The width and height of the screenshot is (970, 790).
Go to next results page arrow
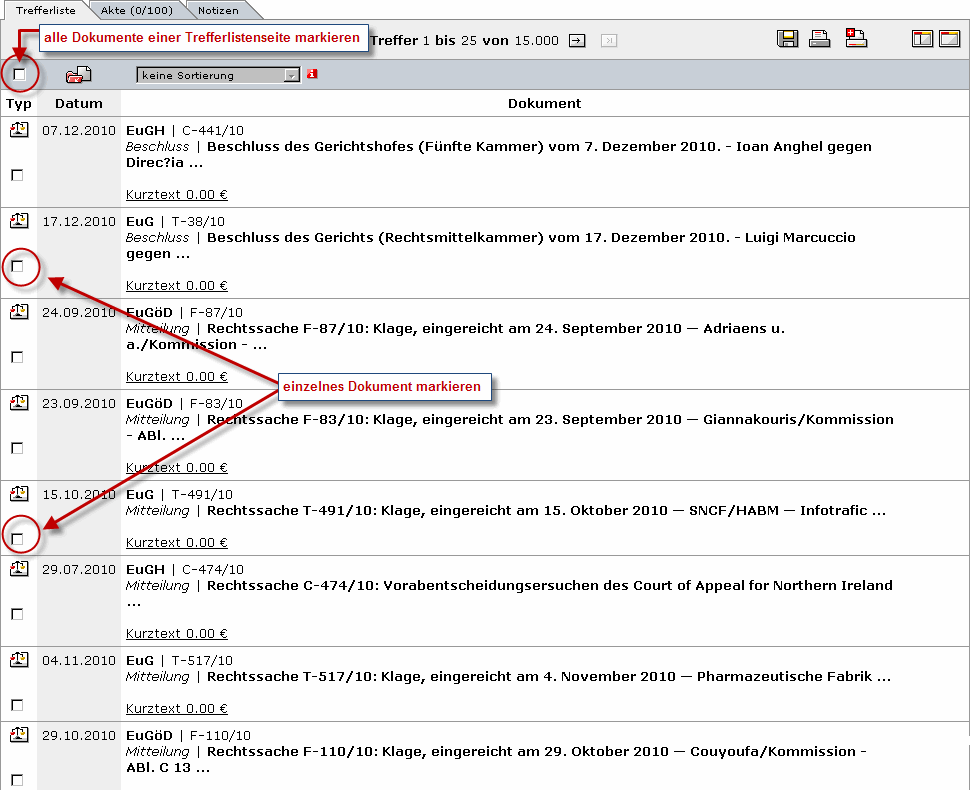577,40
